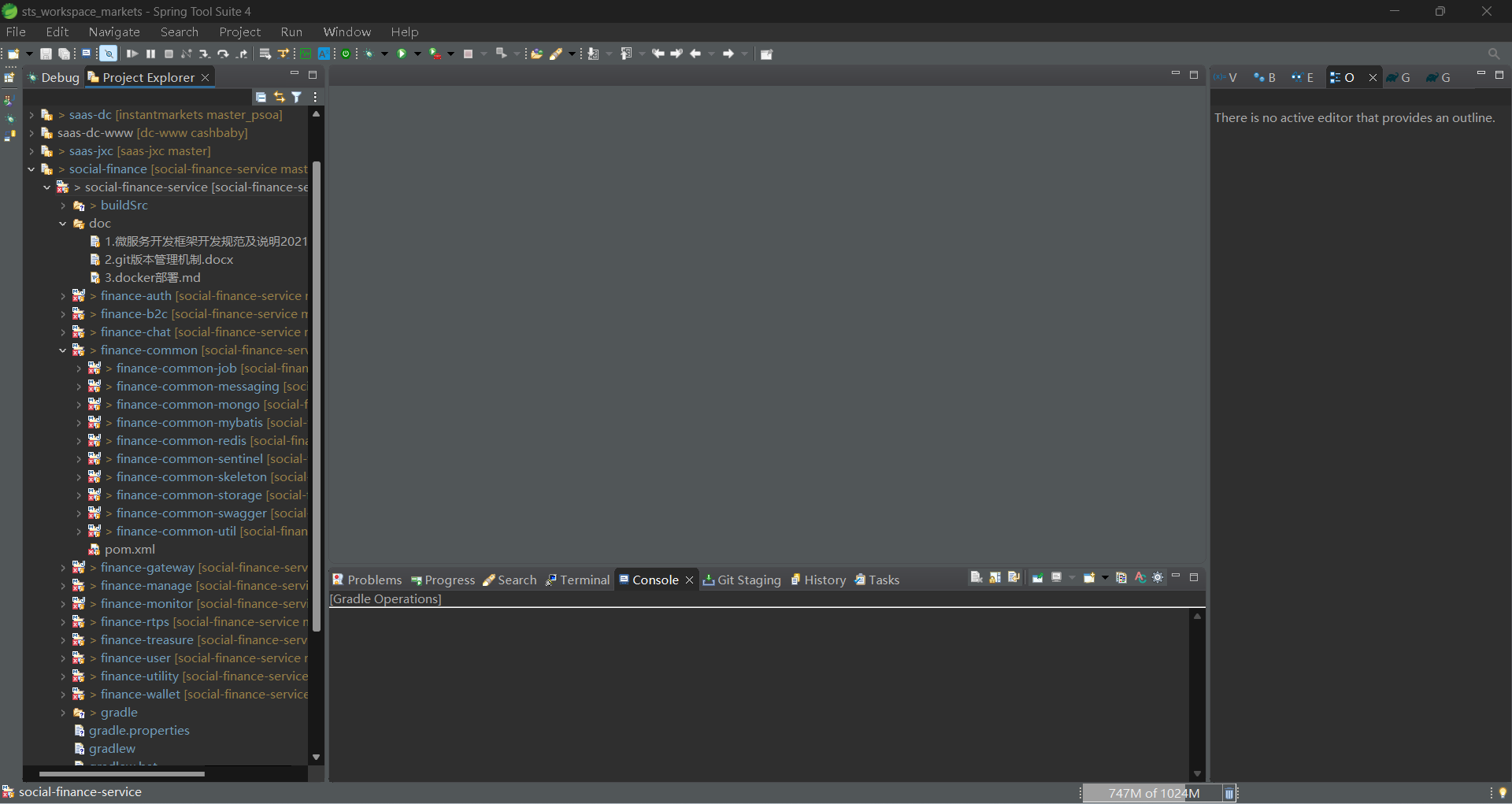The width and height of the screenshot is (1512, 804).
Task: Click the green power relaunch icon
Action: click(346, 54)
